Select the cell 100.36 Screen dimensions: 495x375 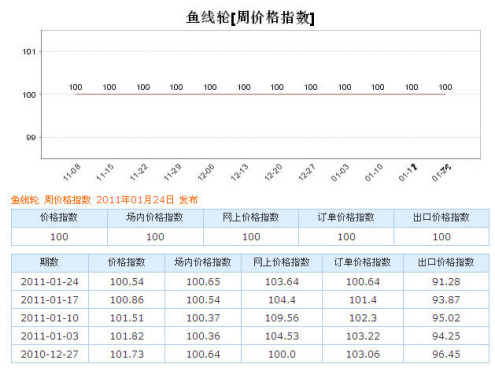coord(203,336)
